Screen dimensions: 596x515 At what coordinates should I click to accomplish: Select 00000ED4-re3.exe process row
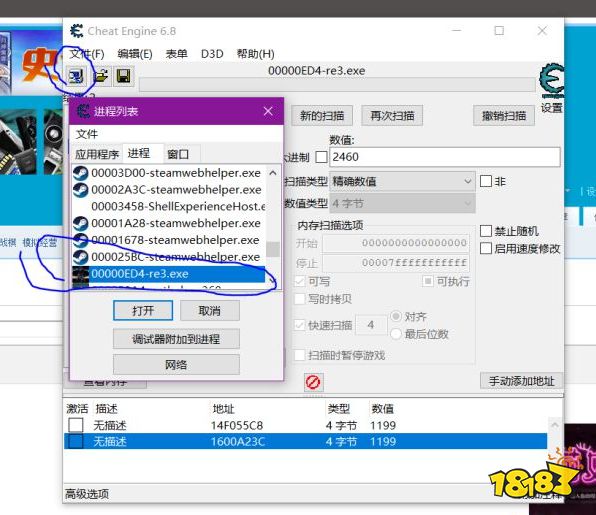(169, 274)
